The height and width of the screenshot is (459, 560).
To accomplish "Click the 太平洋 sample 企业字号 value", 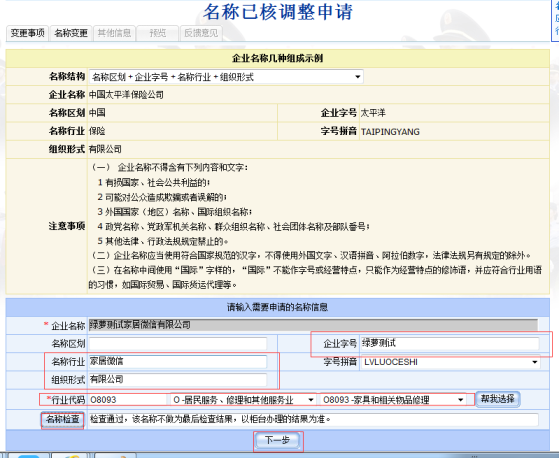I will (x=373, y=113).
